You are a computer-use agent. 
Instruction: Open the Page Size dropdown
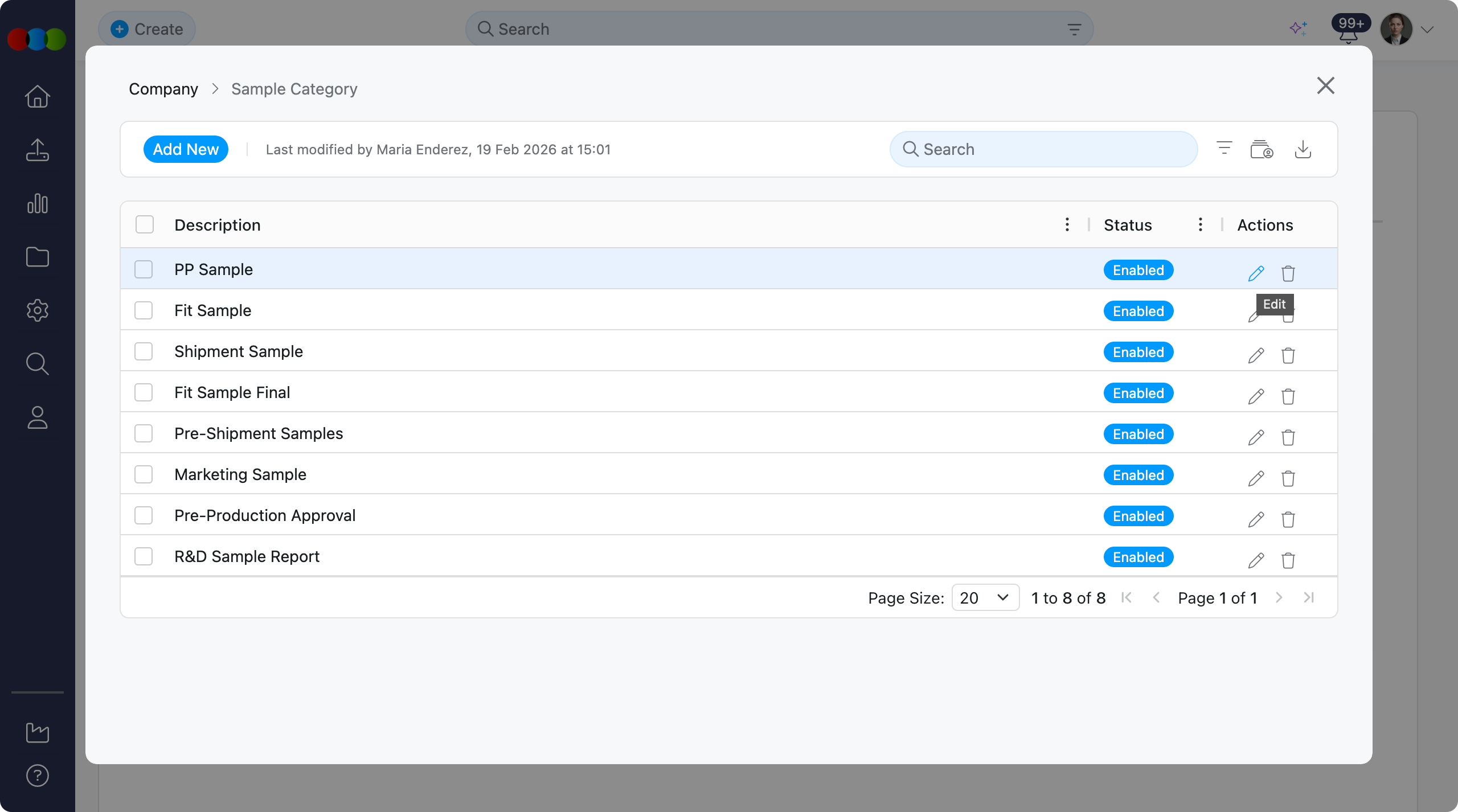[985, 597]
